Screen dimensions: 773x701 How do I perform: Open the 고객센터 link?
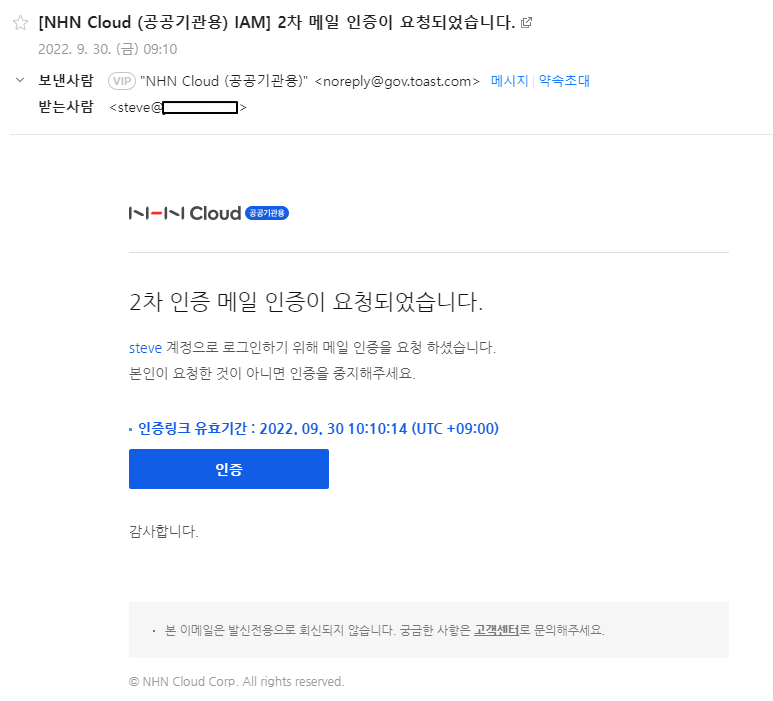496,630
